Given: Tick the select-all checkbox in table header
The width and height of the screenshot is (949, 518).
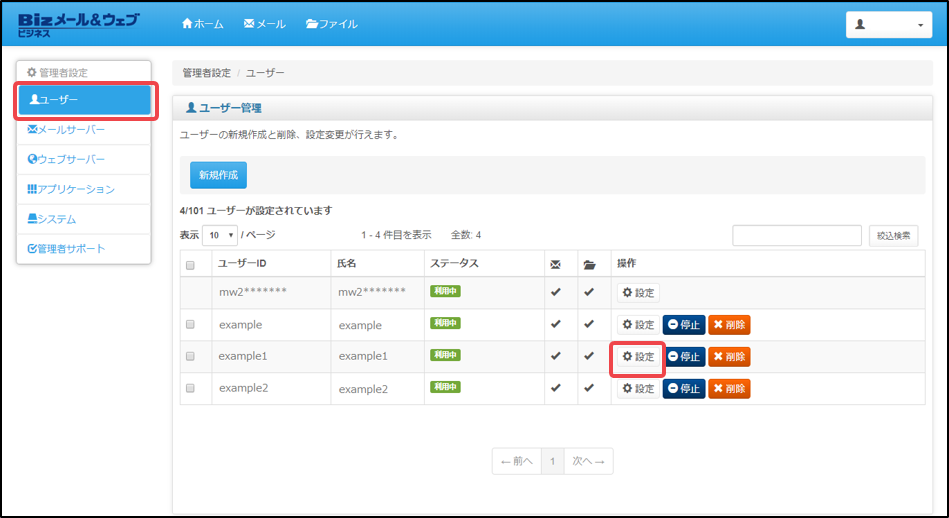Looking at the screenshot, I should pyautogui.click(x=190, y=265).
